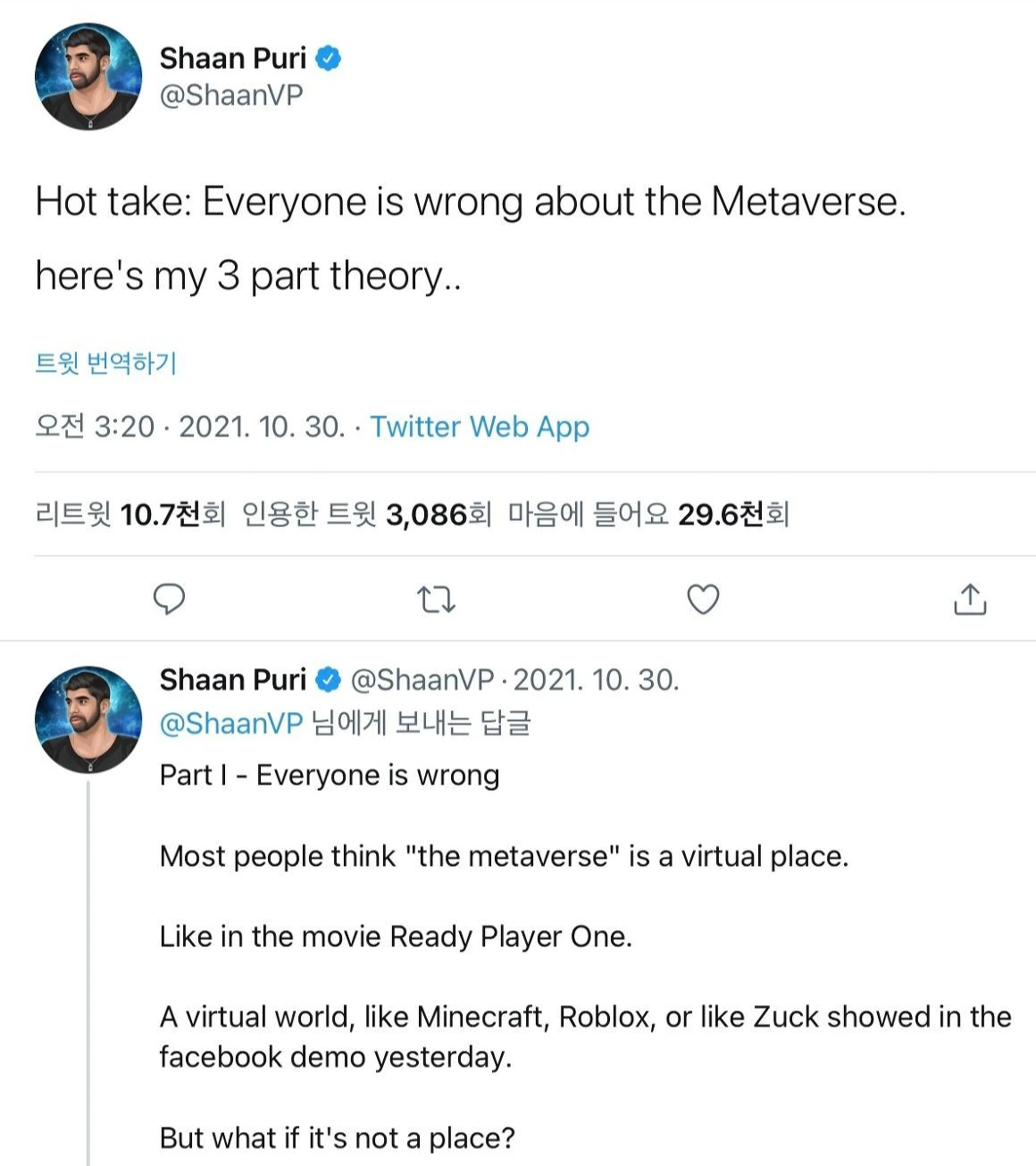Click Shaan Puri name in reply tweet
The height and width of the screenshot is (1166, 1036).
[x=232, y=680]
